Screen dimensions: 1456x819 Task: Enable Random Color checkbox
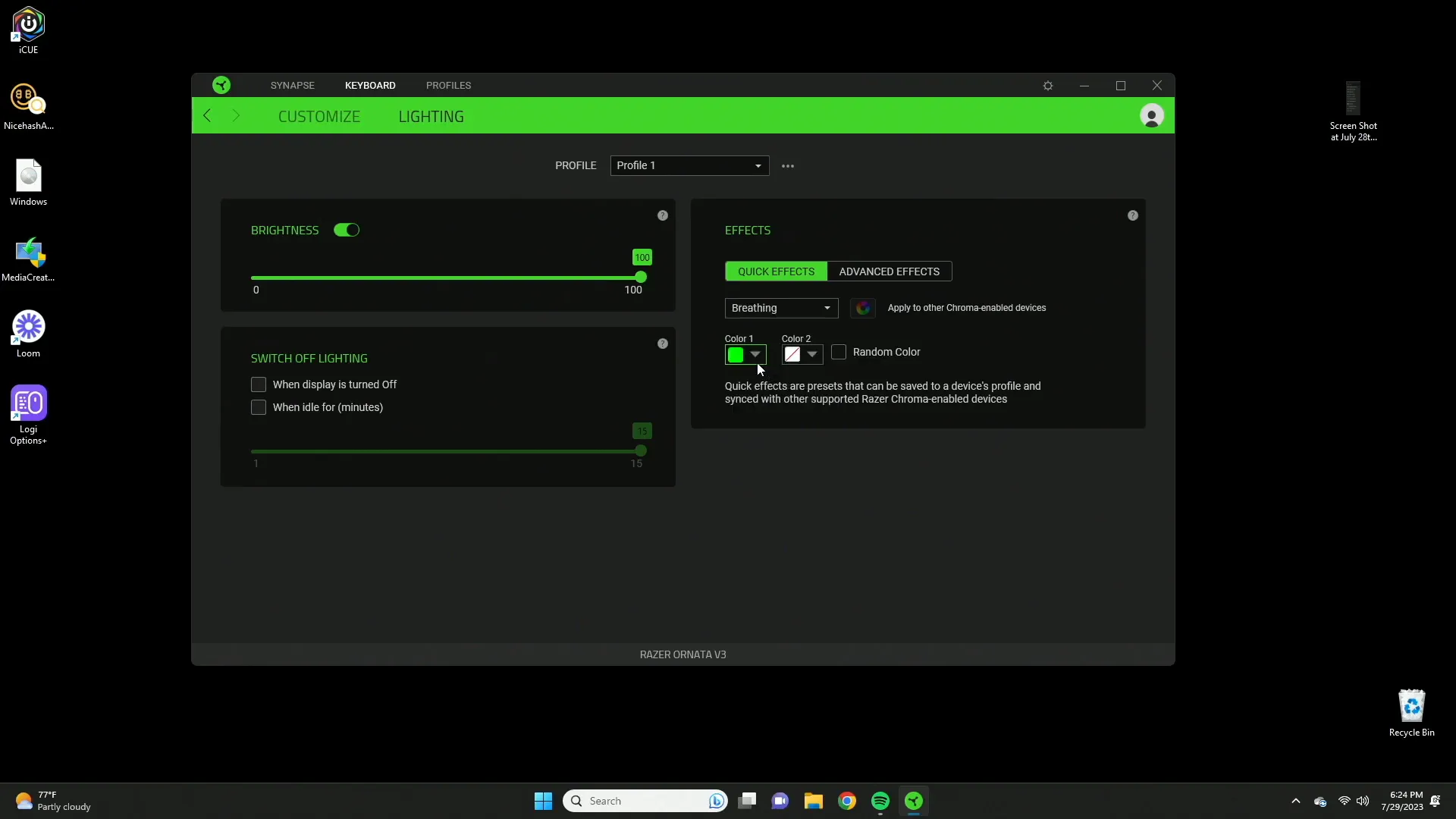pyautogui.click(x=839, y=353)
